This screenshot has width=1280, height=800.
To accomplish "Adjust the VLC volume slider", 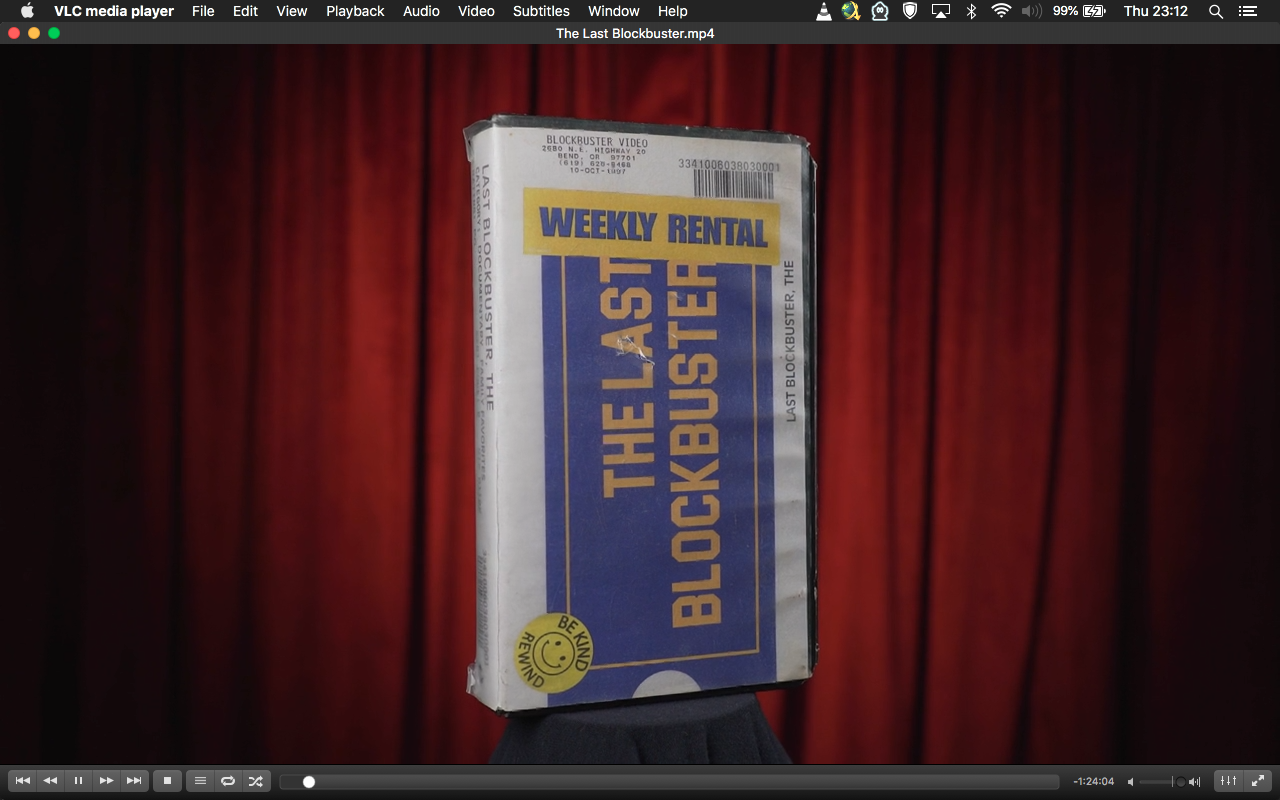I will tap(1163, 782).
